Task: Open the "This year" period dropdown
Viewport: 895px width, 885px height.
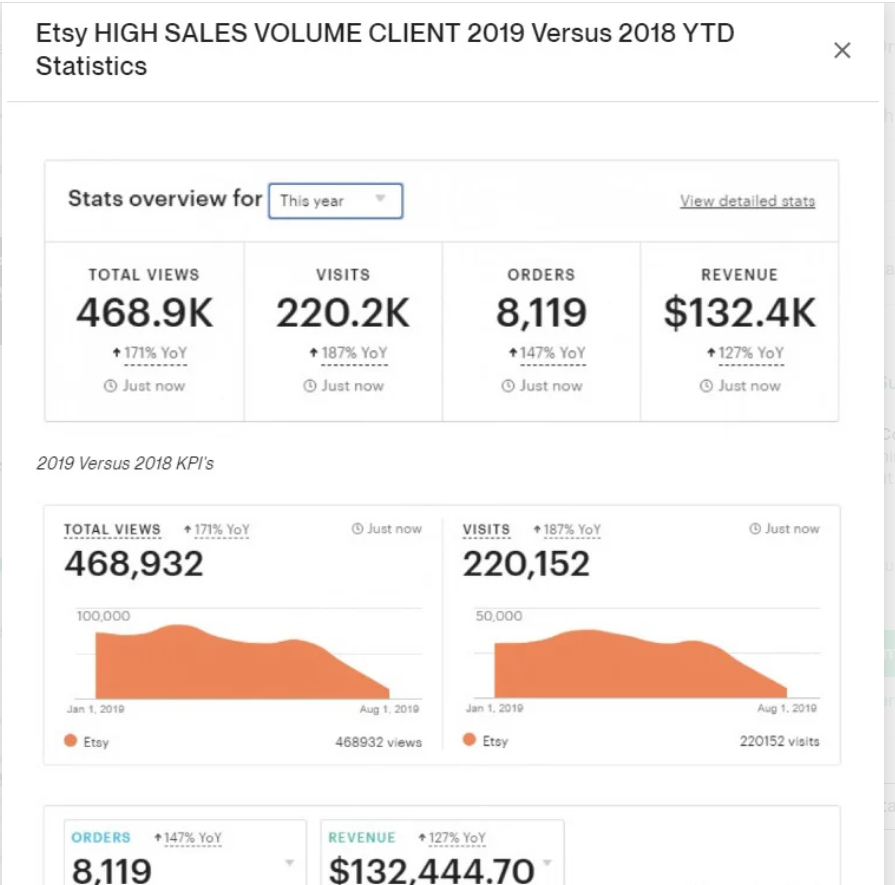Action: pos(335,201)
